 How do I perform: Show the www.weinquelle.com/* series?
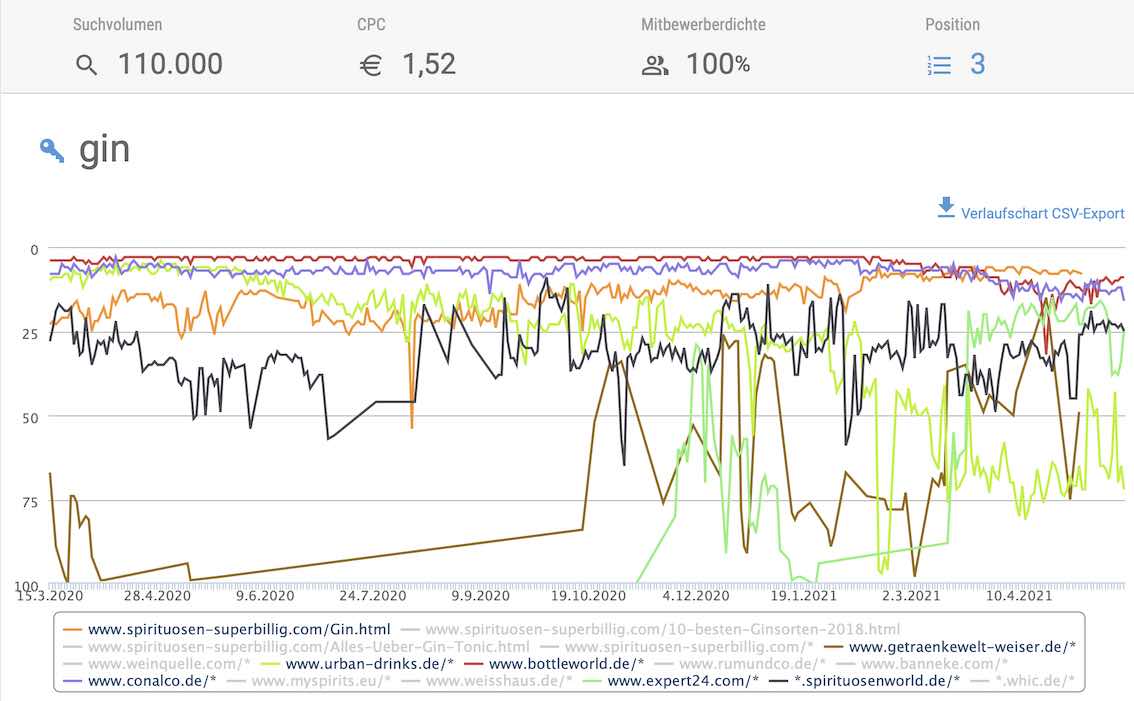coord(156,664)
